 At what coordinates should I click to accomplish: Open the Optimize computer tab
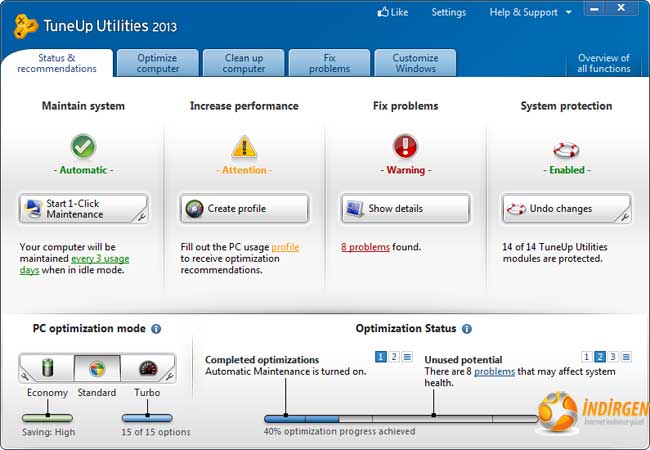coord(158,63)
